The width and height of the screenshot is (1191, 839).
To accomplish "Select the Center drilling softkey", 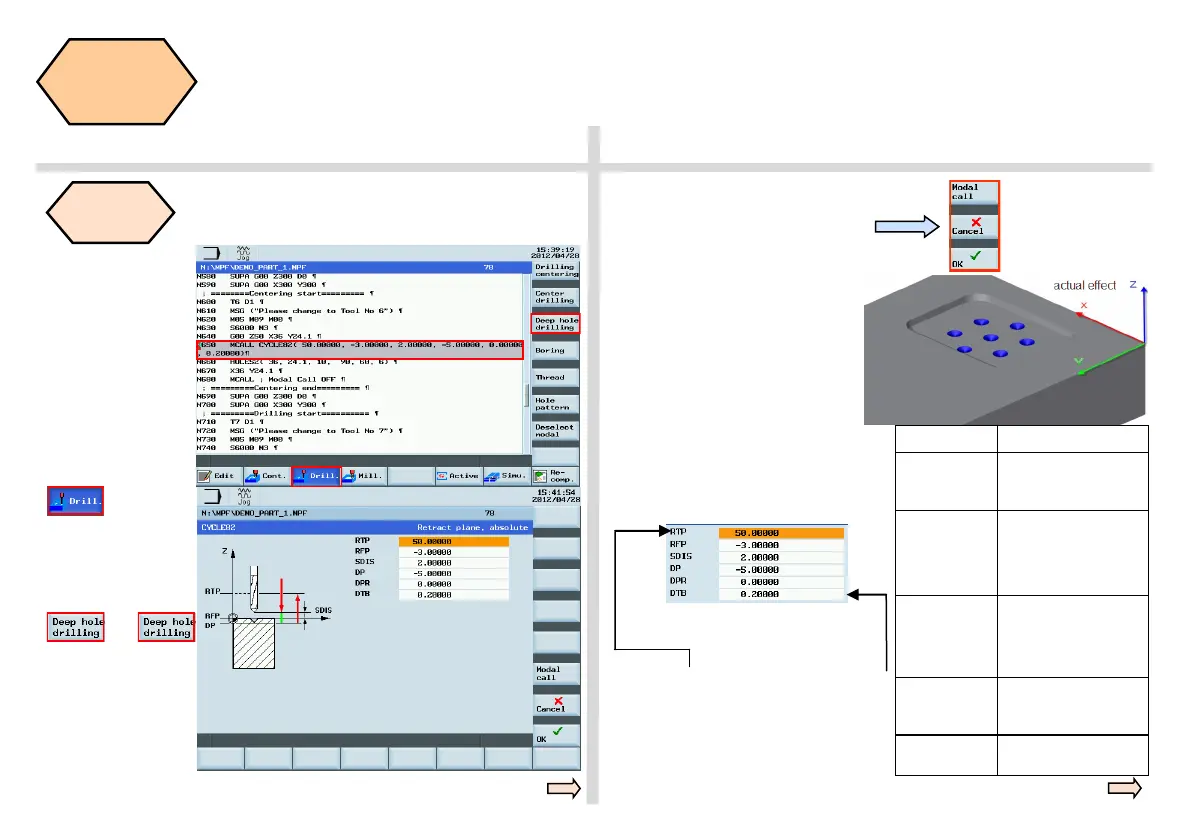I will click(555, 297).
